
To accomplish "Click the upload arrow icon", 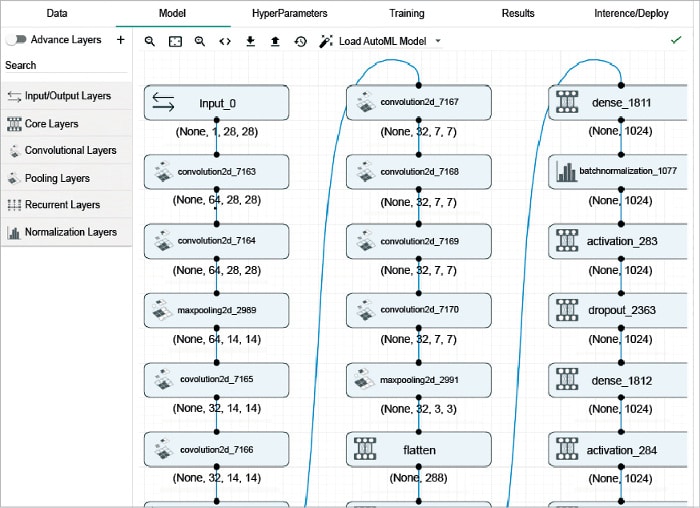I will pyautogui.click(x=275, y=42).
